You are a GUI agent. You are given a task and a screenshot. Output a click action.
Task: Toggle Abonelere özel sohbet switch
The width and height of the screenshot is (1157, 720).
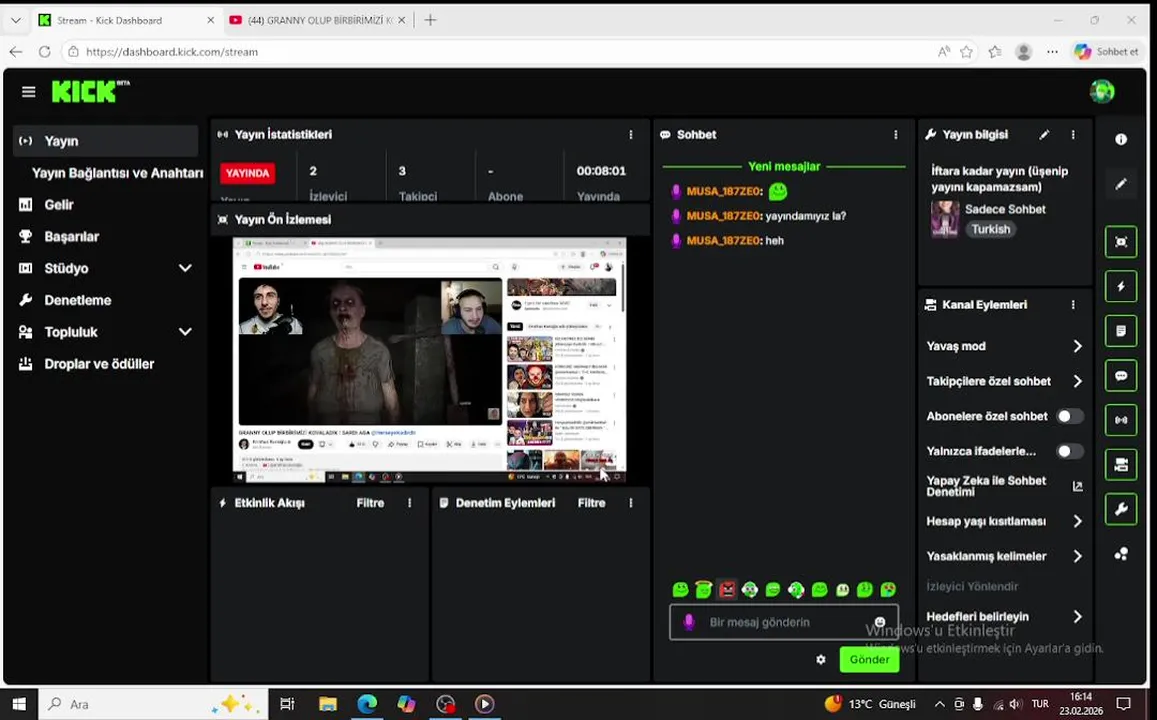(x=1069, y=416)
